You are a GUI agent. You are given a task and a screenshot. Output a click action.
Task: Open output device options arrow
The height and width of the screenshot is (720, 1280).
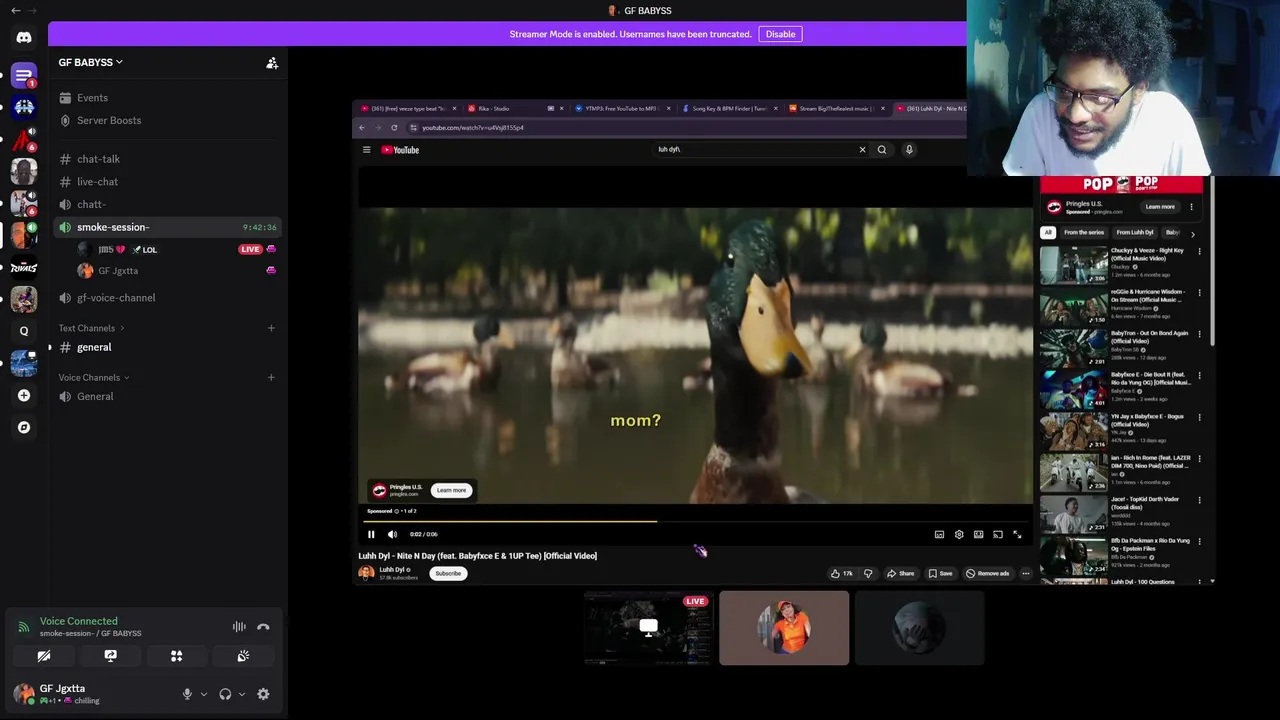pyautogui.click(x=241, y=694)
